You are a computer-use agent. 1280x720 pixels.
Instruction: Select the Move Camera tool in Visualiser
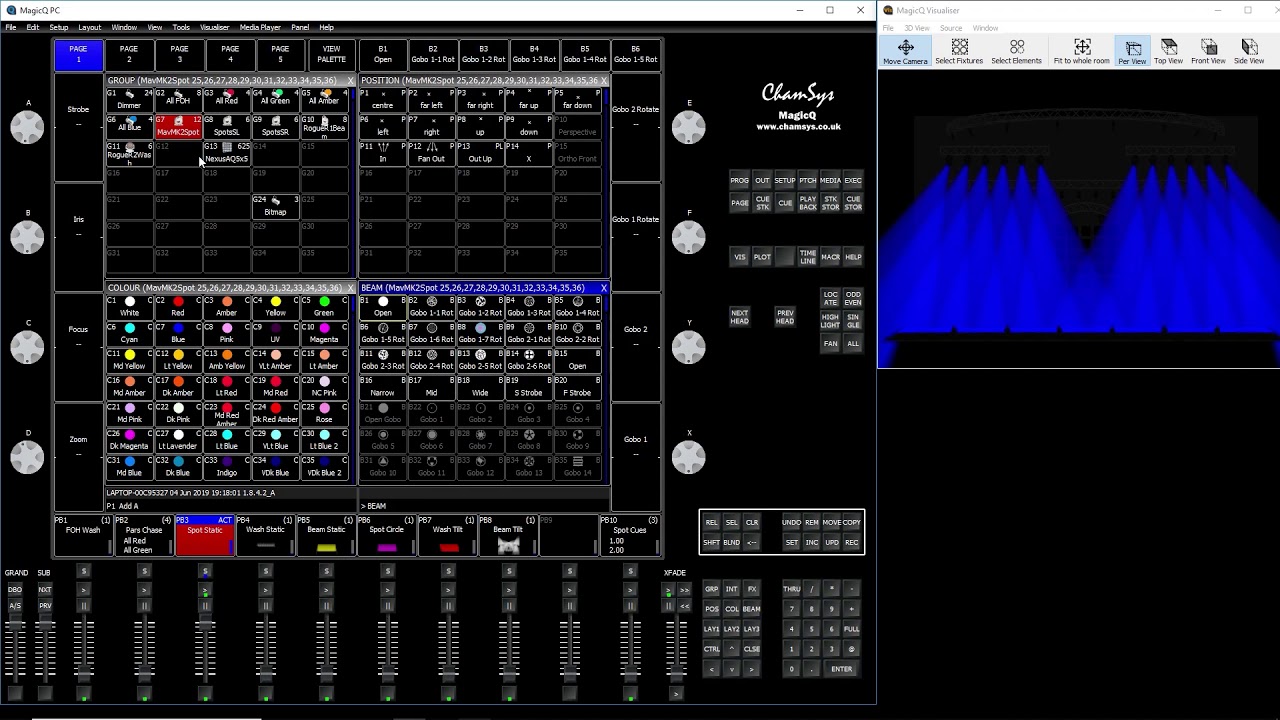(905, 52)
